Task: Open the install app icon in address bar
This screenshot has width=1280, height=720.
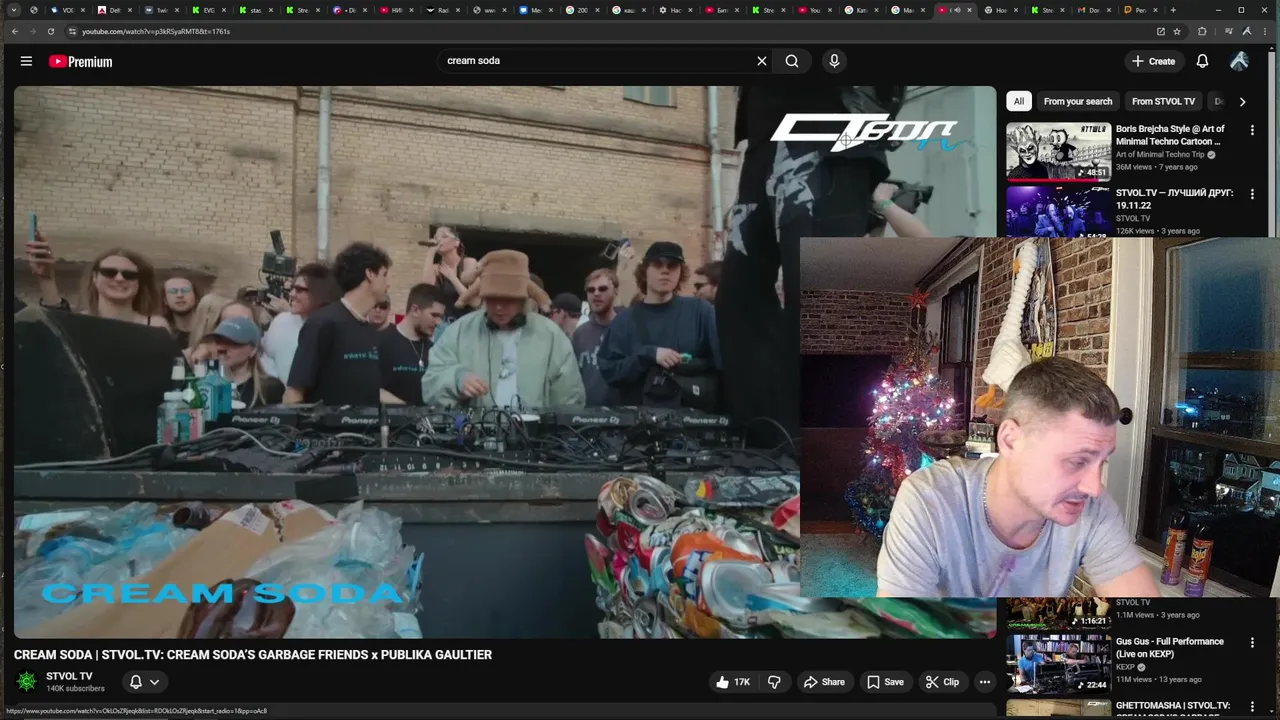Action: coord(1160,31)
